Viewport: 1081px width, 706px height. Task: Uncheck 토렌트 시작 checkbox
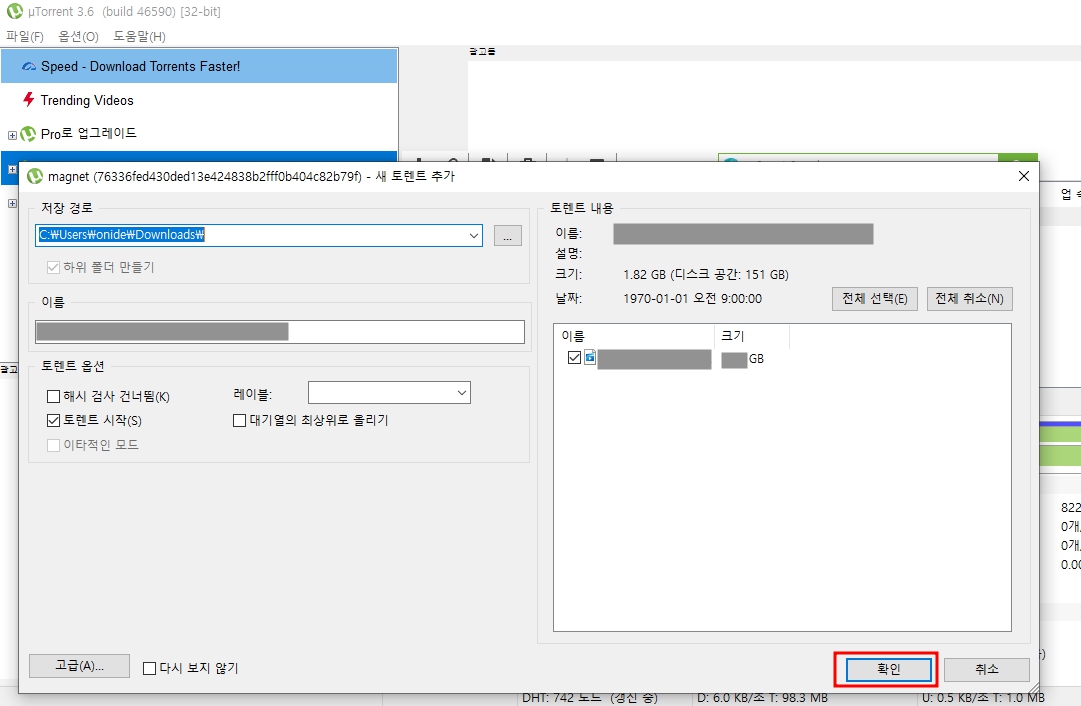point(53,420)
